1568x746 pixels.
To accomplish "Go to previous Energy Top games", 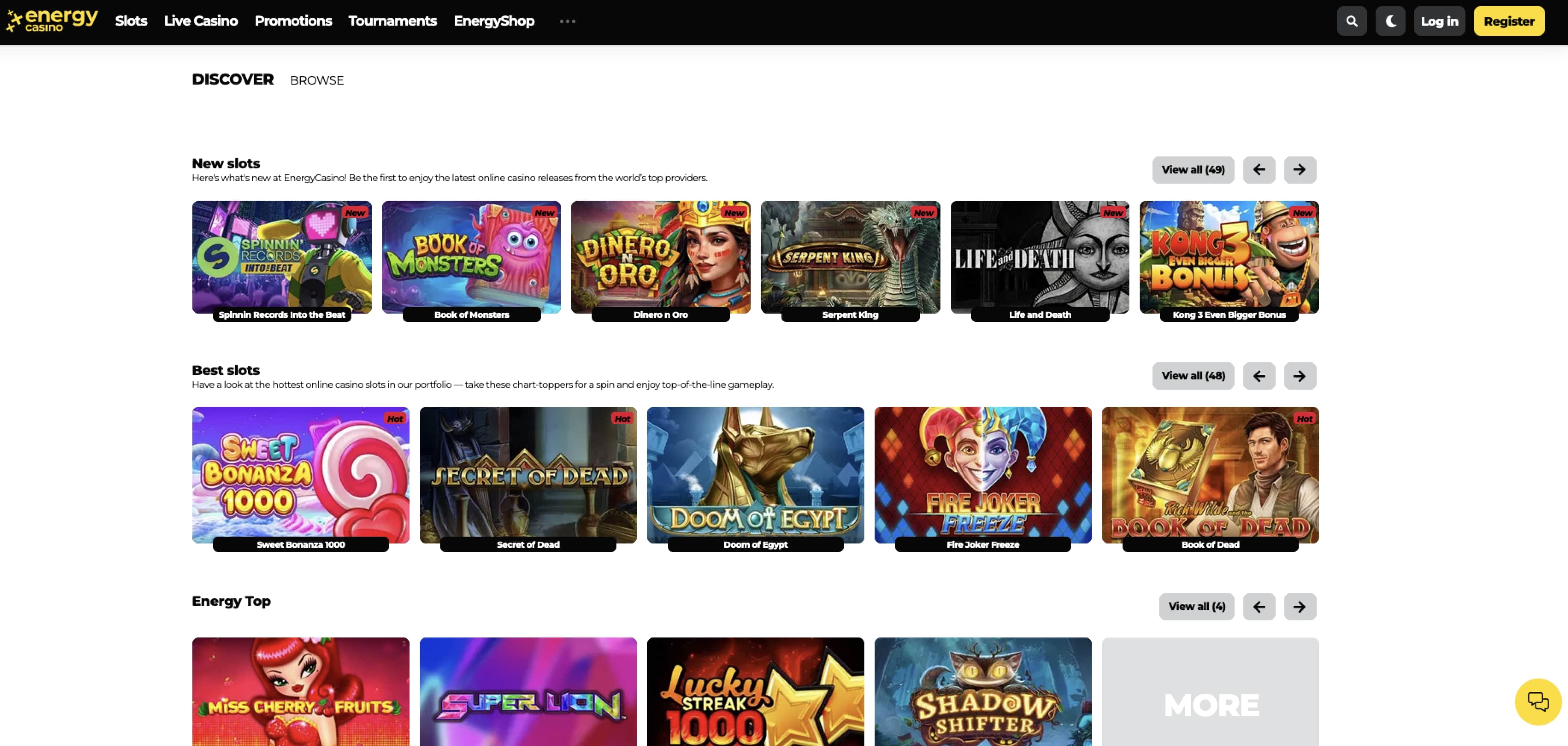I will 1259,607.
